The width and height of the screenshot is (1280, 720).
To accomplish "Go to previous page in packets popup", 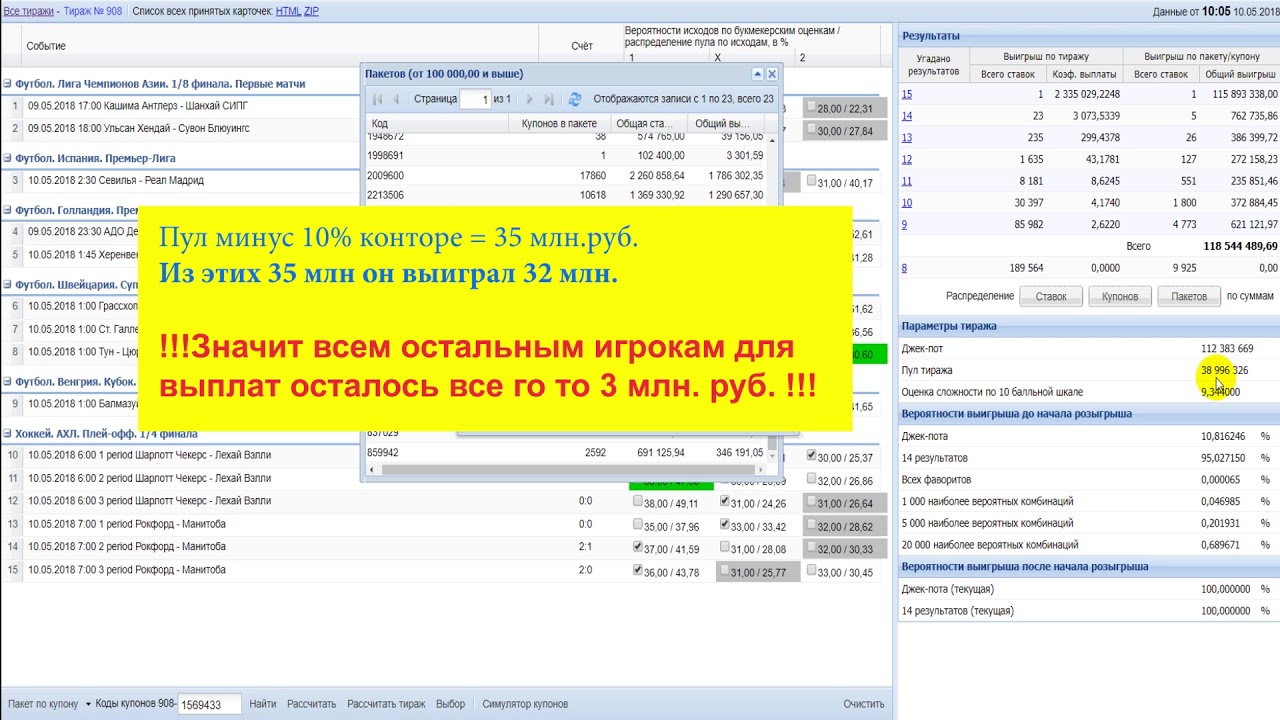I will point(397,99).
